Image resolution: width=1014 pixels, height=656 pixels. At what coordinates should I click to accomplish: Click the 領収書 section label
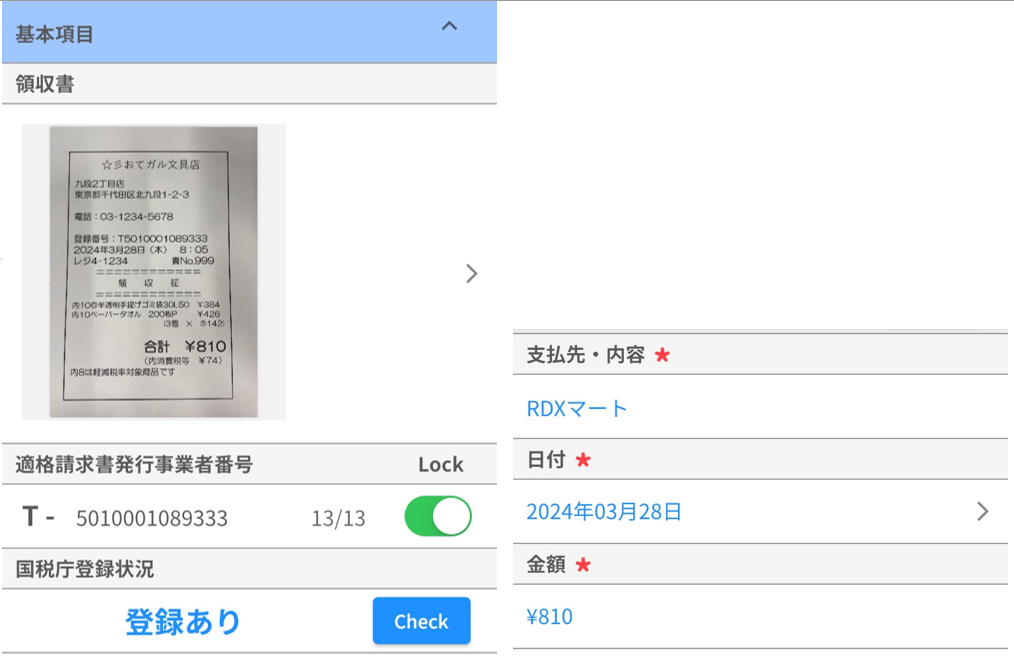click(45, 84)
